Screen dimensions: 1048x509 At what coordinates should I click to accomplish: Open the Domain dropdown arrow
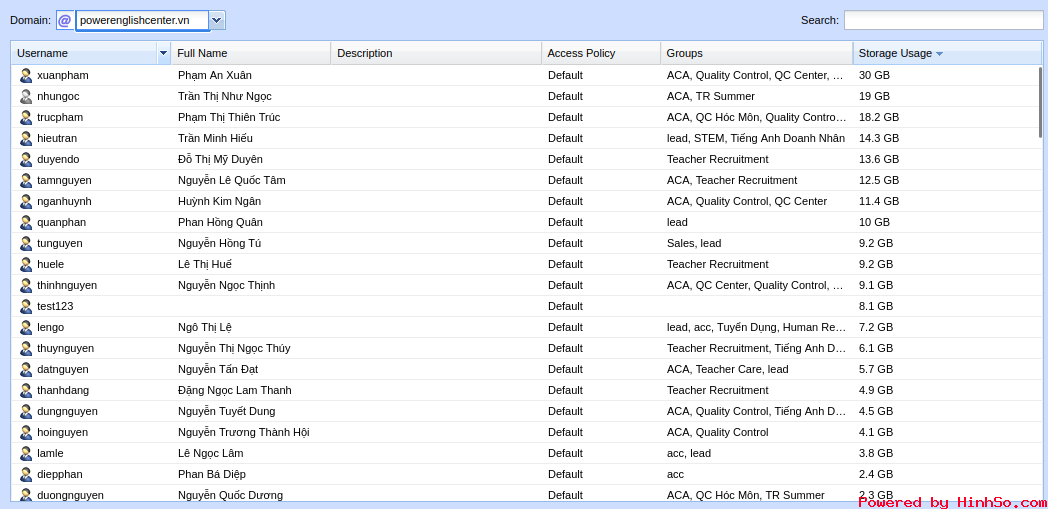217,21
